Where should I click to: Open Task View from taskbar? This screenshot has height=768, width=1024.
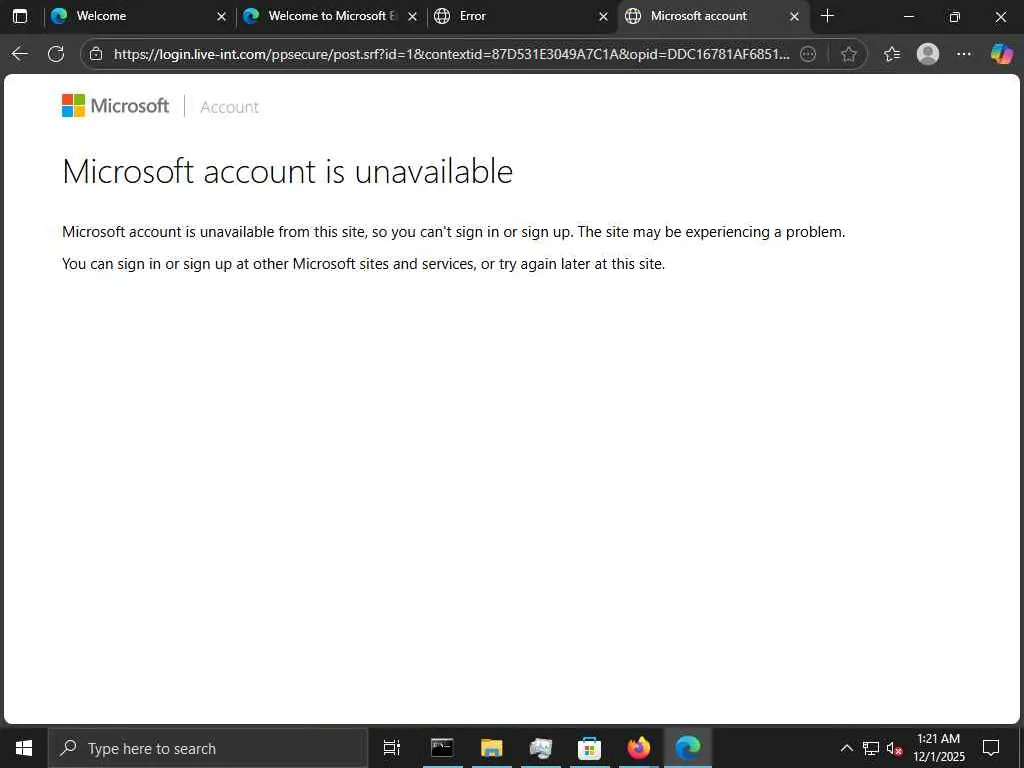pos(392,748)
